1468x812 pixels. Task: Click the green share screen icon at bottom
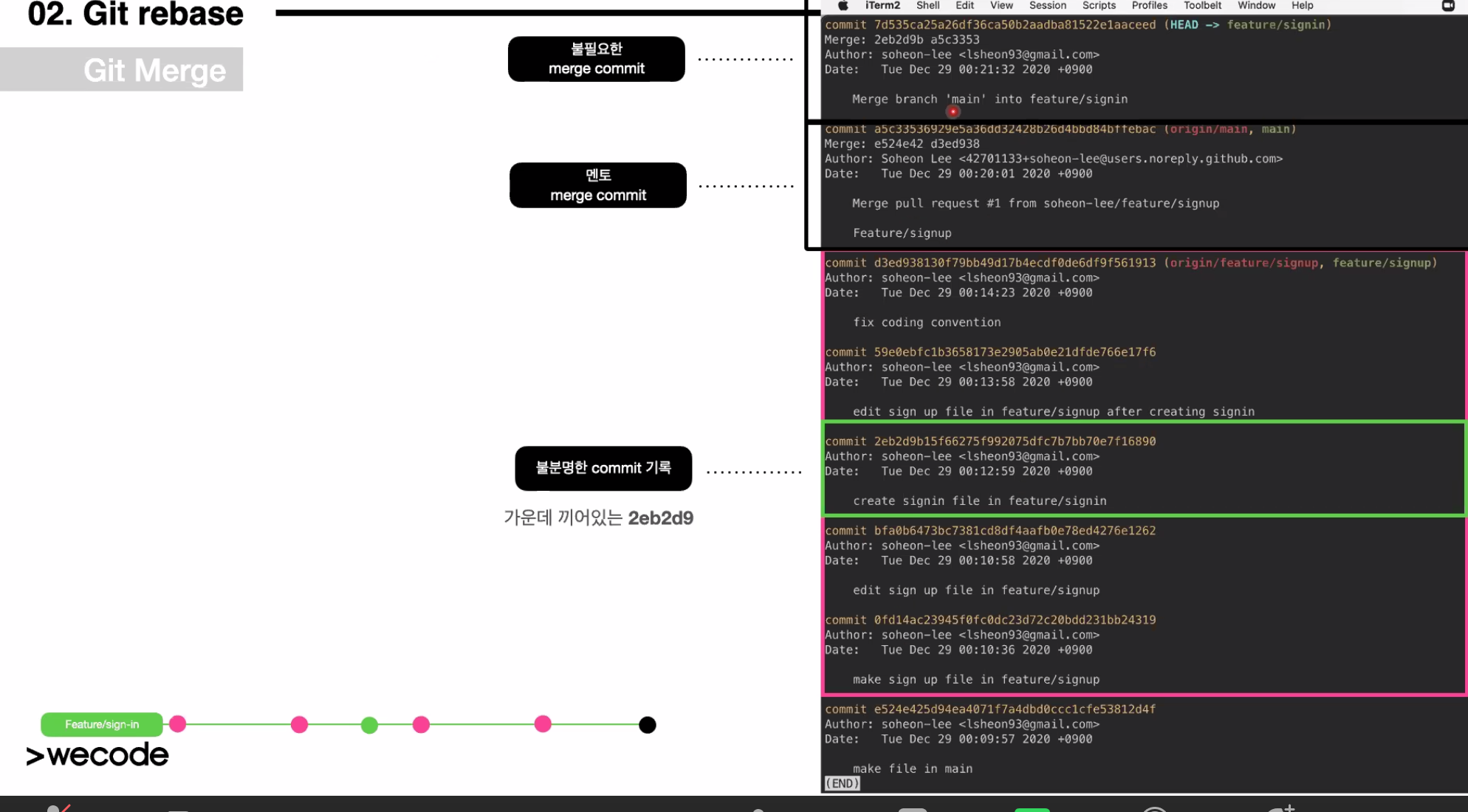click(1032, 809)
